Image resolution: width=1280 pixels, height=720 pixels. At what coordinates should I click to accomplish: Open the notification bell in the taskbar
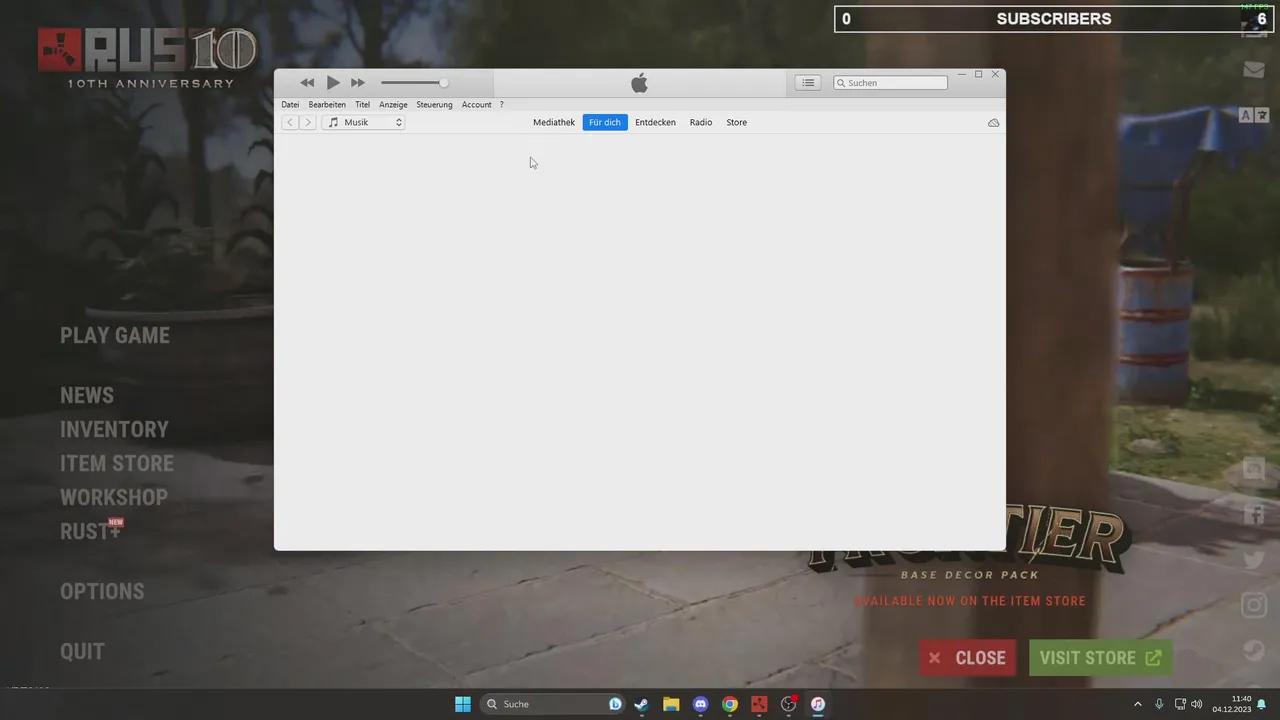point(1262,704)
